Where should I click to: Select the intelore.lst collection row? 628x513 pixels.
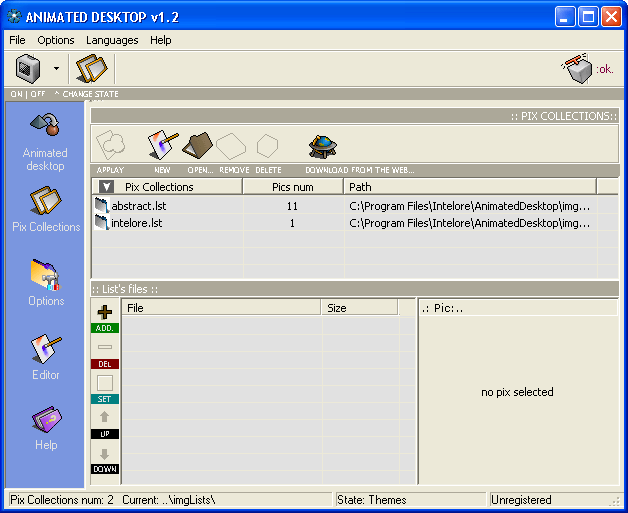pos(355,223)
